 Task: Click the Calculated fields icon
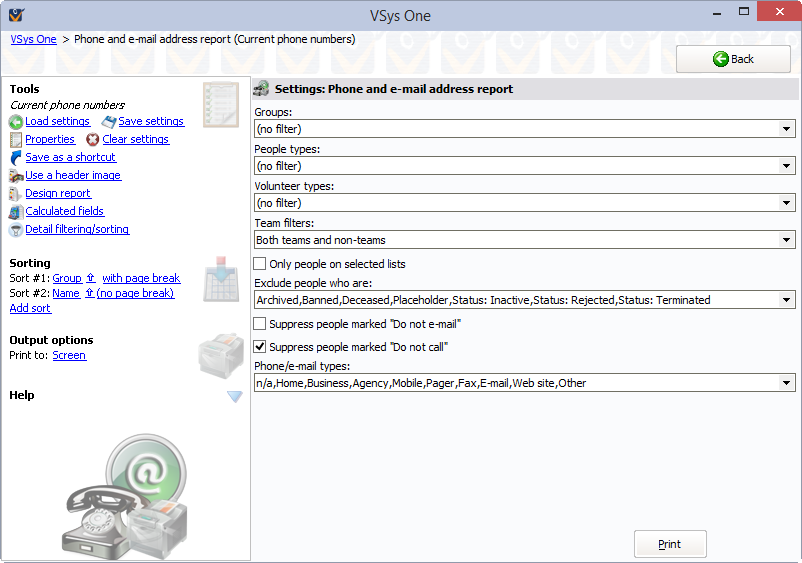point(16,212)
